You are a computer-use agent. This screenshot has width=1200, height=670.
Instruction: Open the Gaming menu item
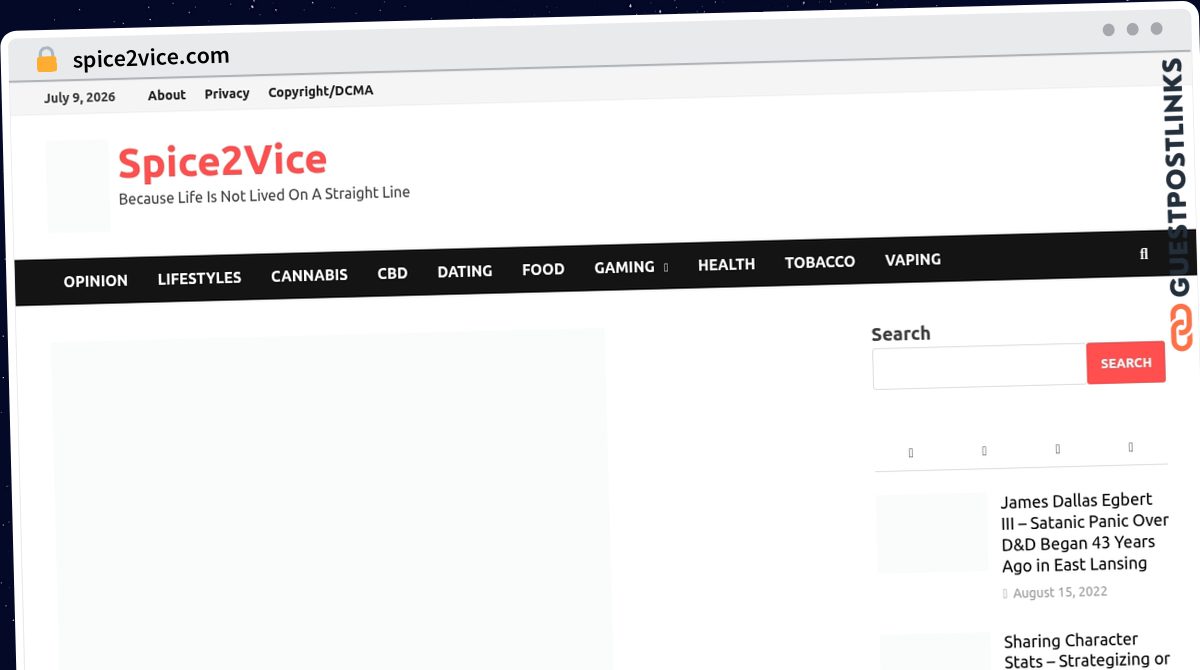click(x=624, y=267)
